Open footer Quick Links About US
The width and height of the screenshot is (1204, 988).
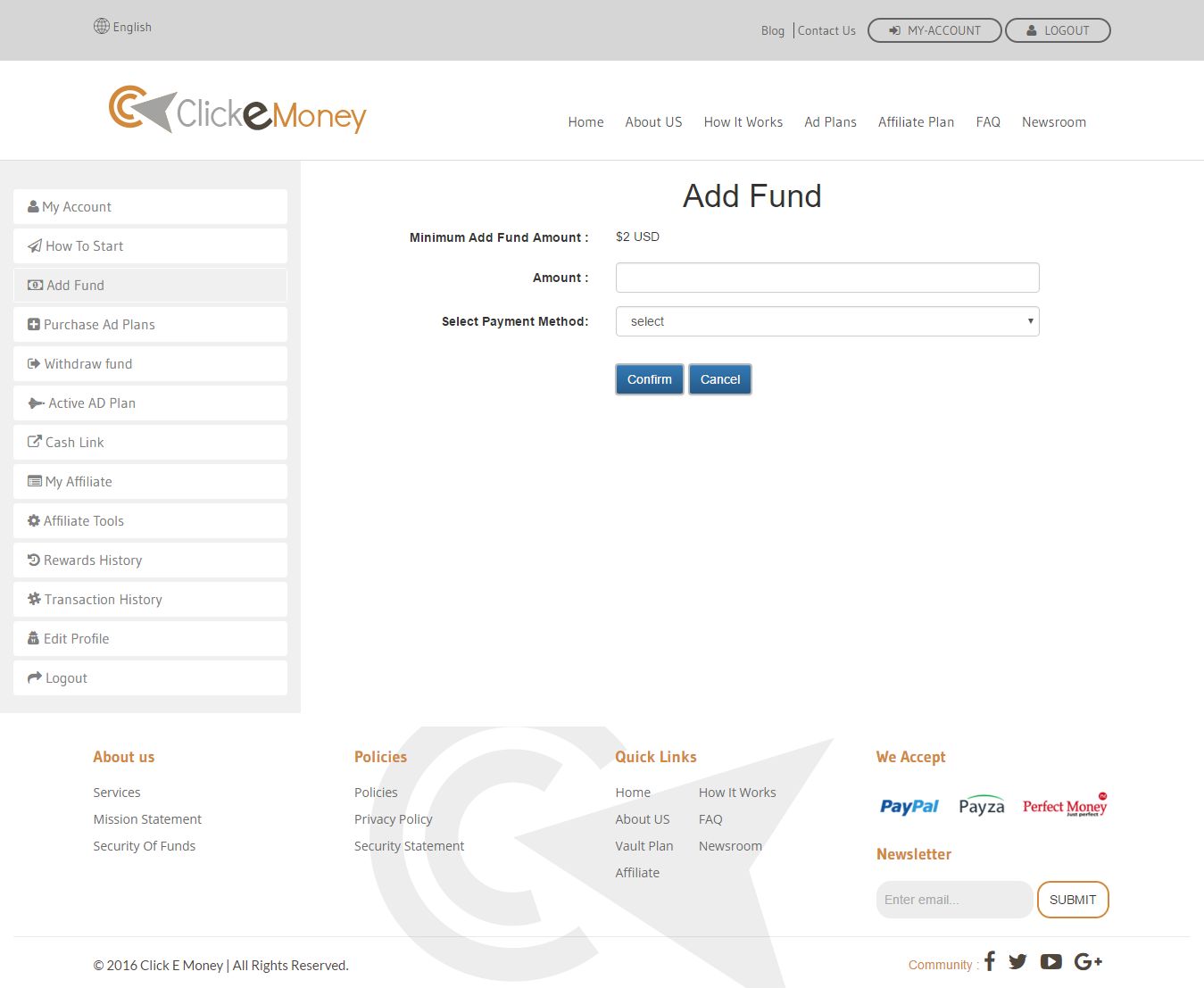click(x=643, y=819)
